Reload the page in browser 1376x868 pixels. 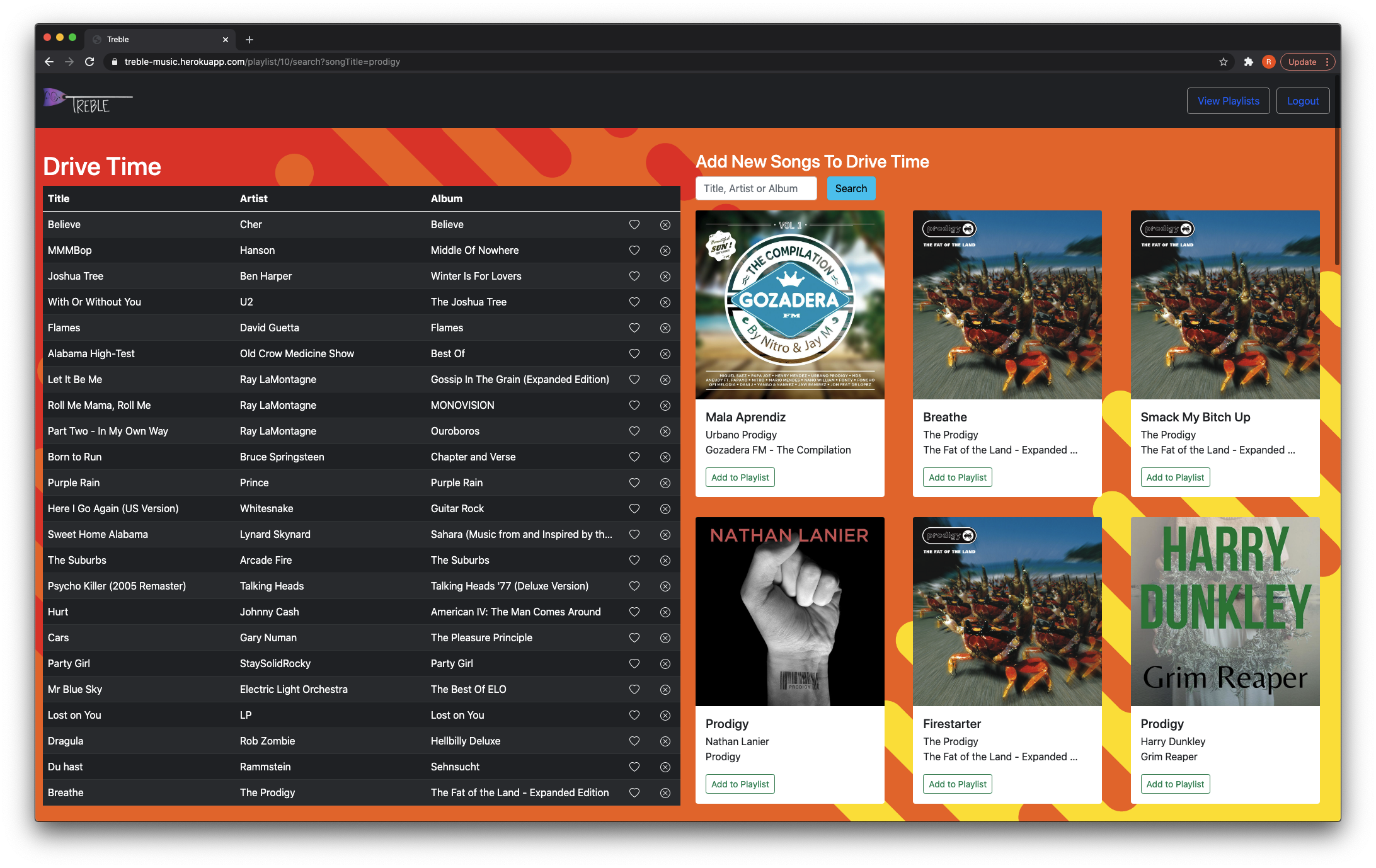tap(89, 62)
